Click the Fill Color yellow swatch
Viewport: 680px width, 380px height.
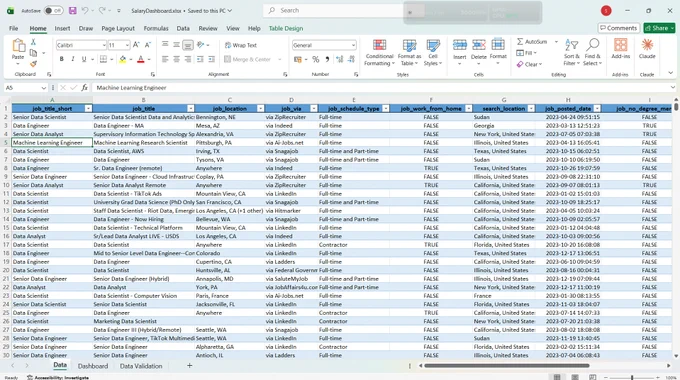coord(123,59)
